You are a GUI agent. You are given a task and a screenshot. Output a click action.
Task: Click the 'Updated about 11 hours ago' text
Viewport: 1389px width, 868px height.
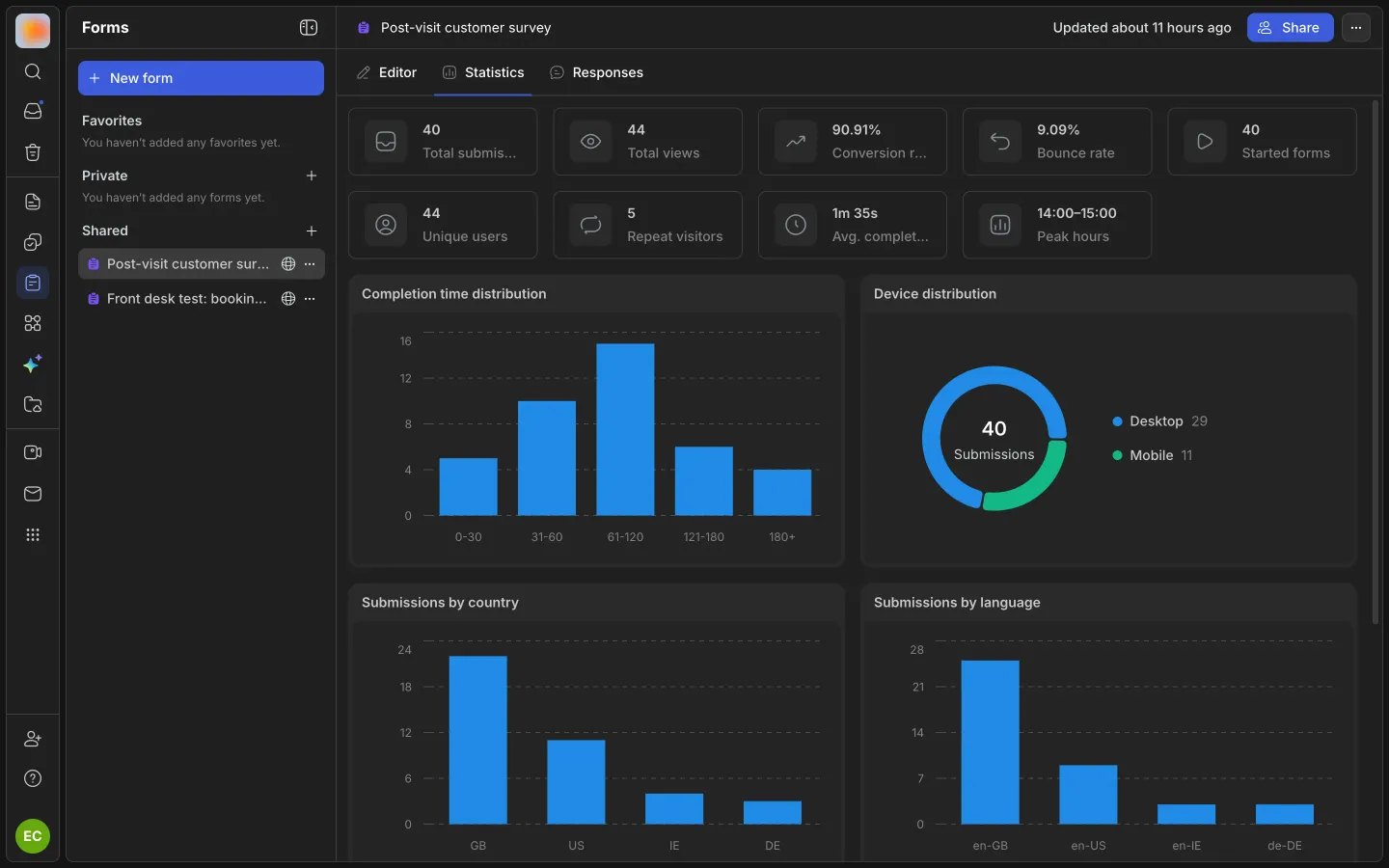[1142, 28]
